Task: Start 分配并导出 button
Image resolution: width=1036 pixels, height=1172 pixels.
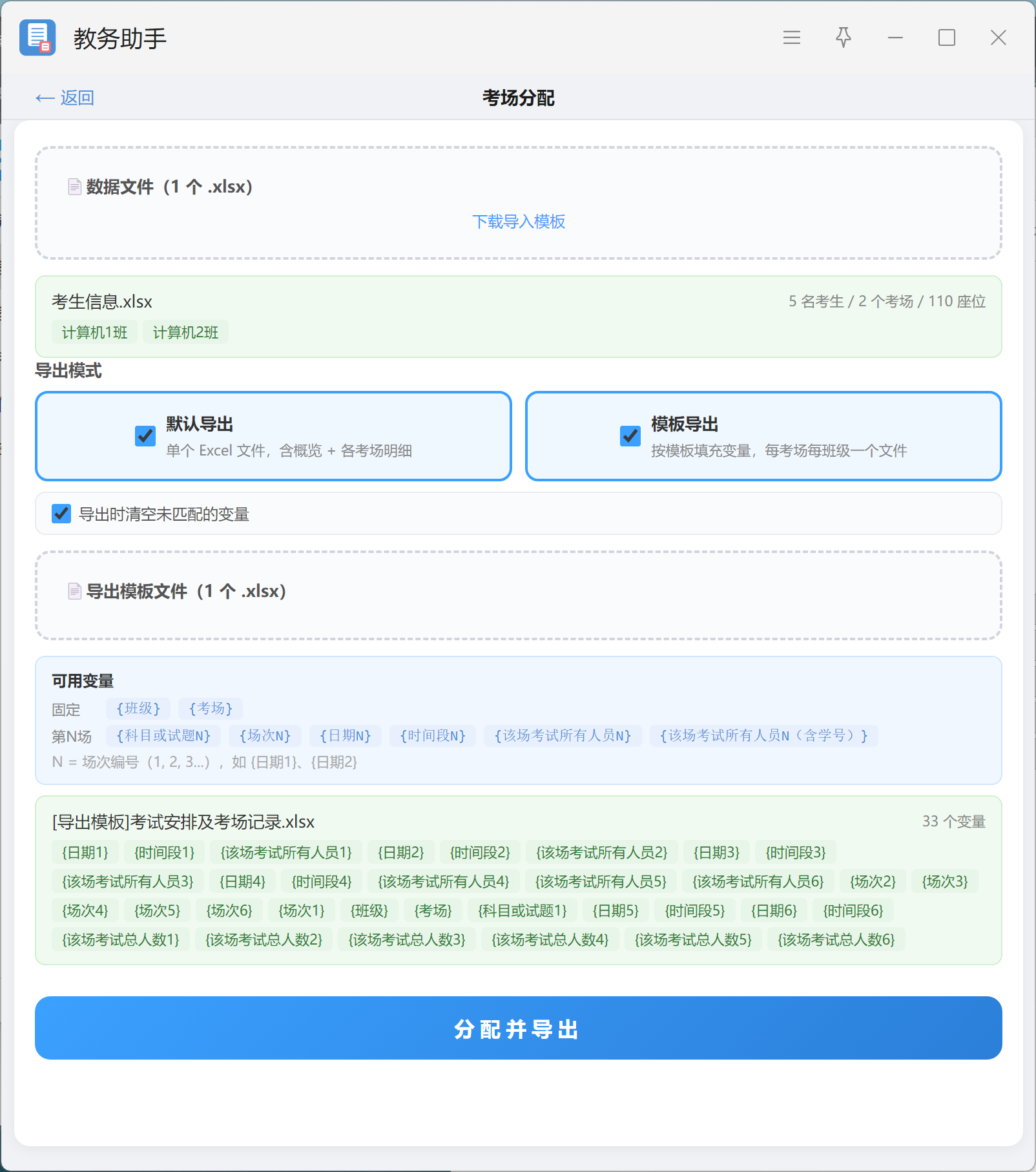Action: pos(519,1028)
